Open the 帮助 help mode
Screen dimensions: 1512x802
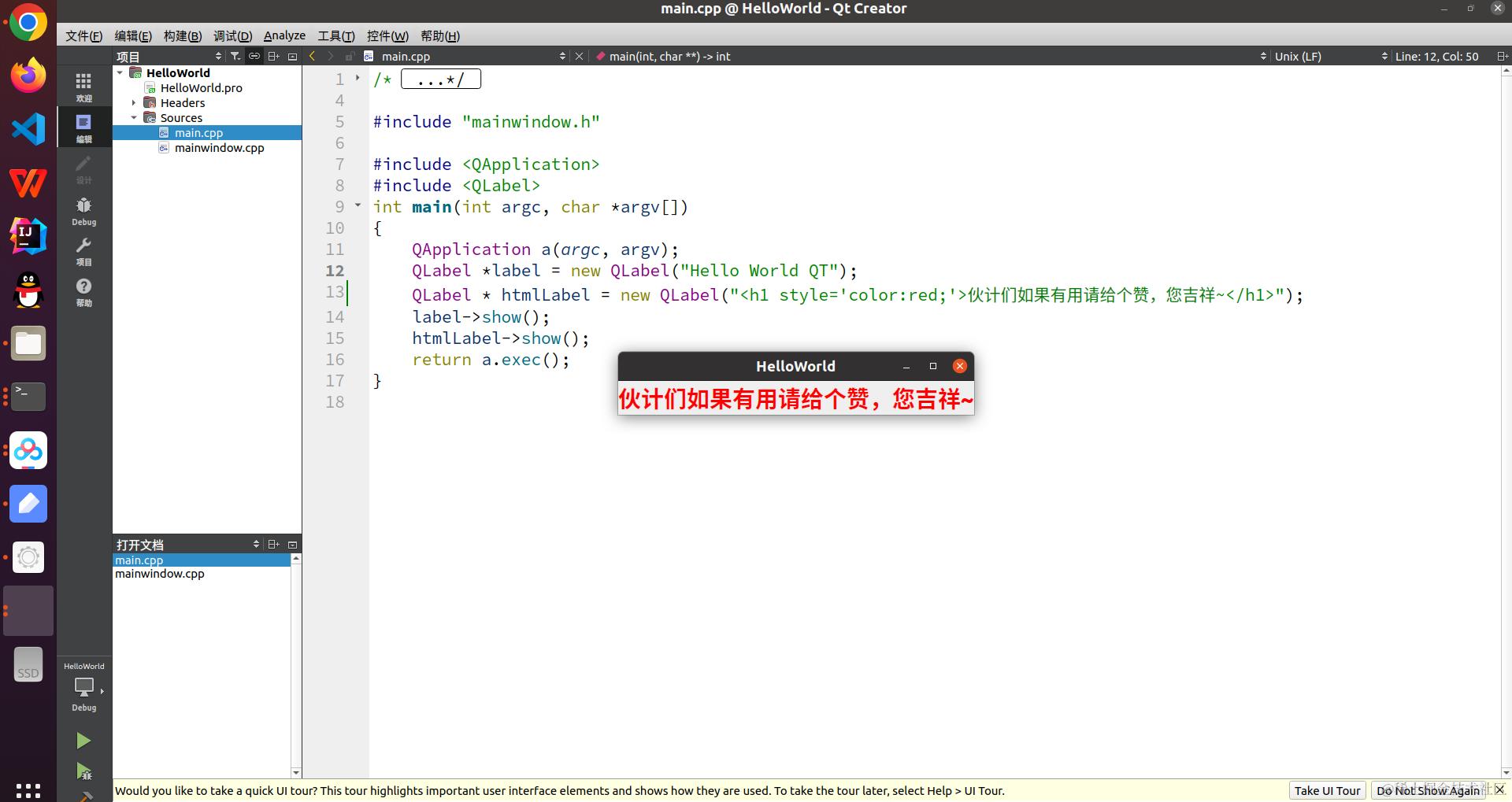[x=83, y=291]
